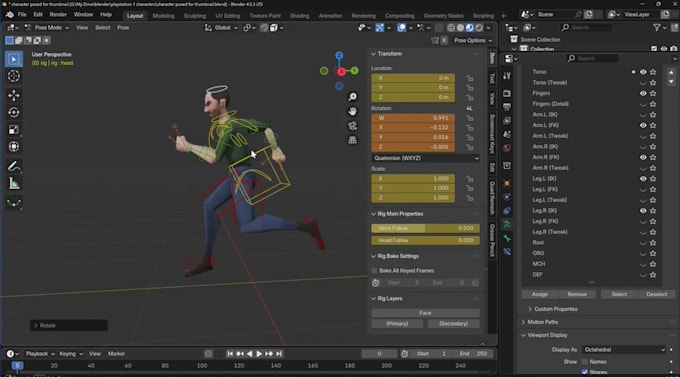
Task: Toggle visibility of Fingers bone collection
Action: tap(643, 93)
